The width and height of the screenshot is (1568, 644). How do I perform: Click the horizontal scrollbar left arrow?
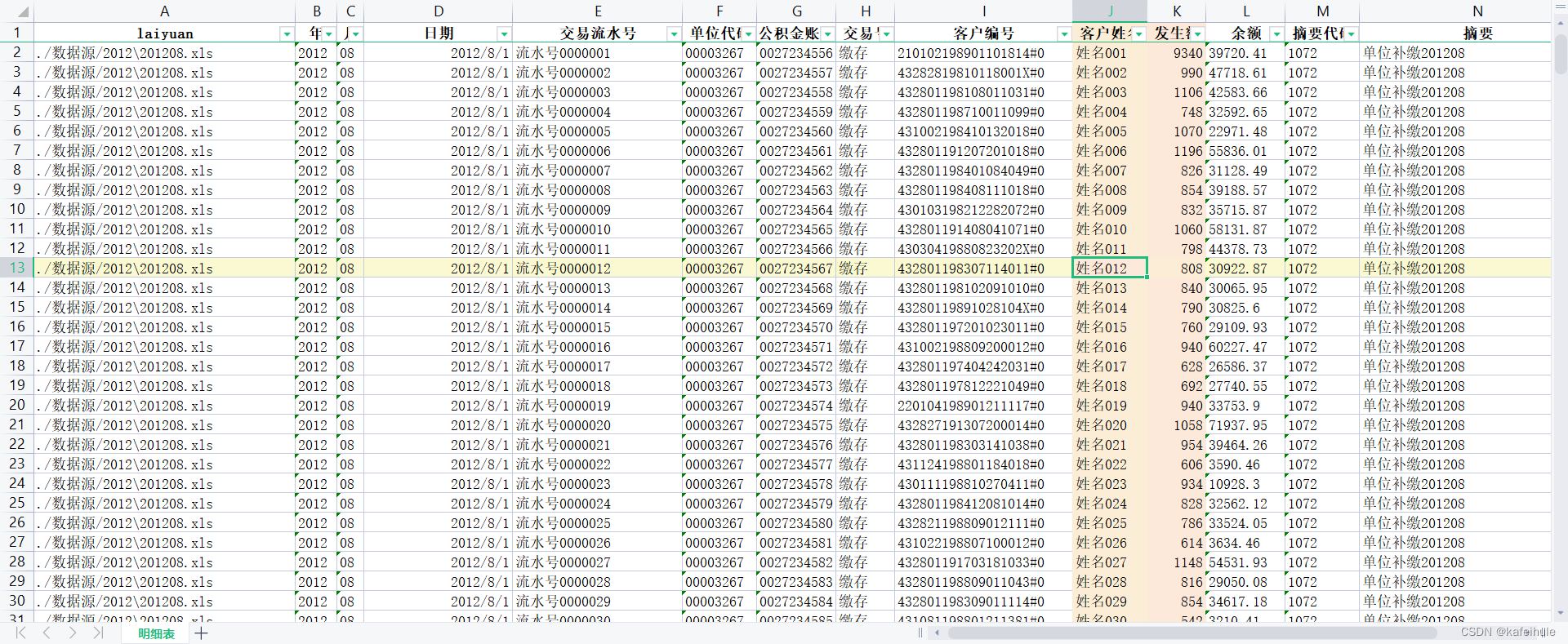tap(938, 633)
